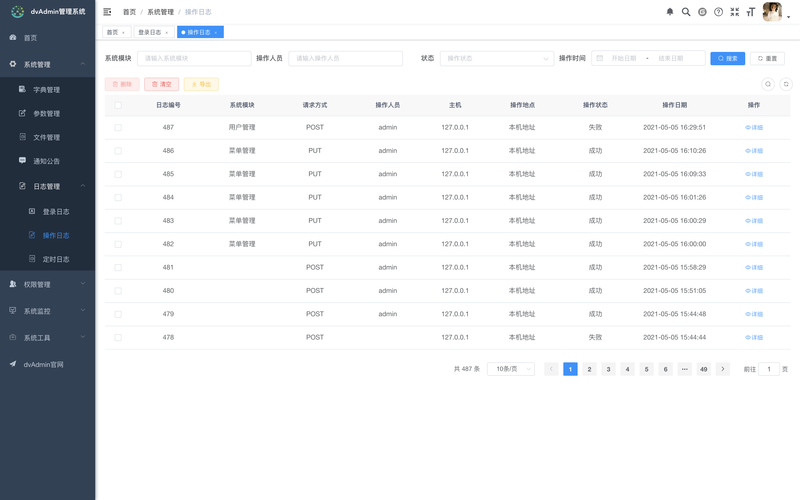Expand the 权限管理 sidebar menu
Image resolution: width=800 pixels, height=500 pixels.
tap(47, 285)
